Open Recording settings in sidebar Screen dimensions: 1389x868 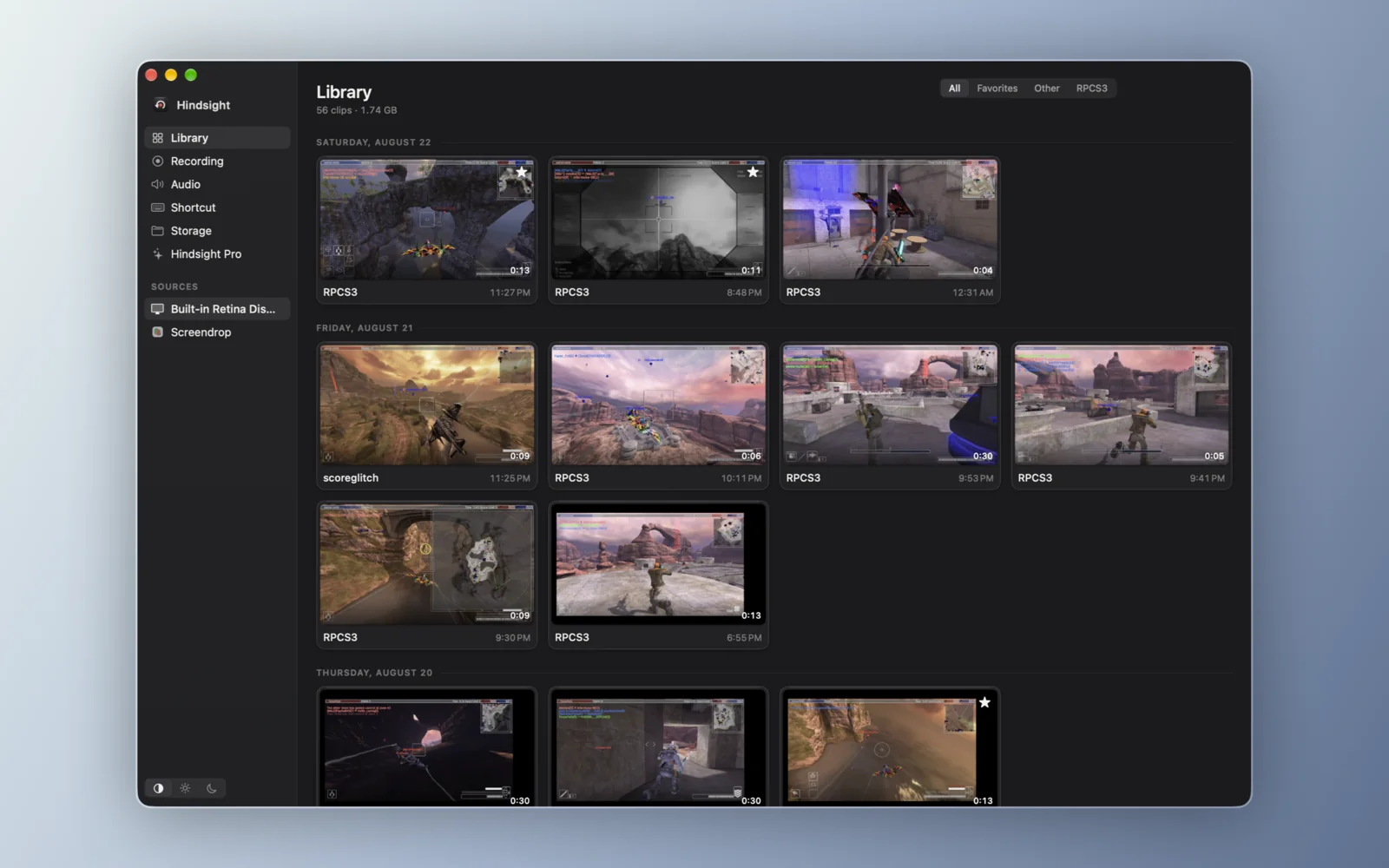pos(217,161)
